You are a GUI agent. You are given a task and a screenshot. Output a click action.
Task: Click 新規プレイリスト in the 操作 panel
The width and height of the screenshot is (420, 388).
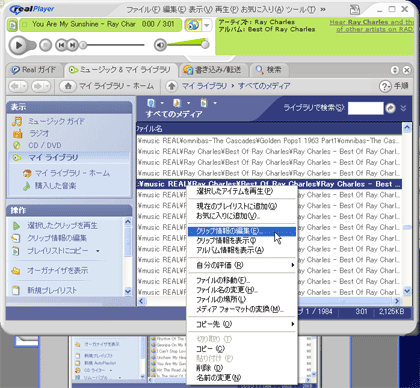52,290
